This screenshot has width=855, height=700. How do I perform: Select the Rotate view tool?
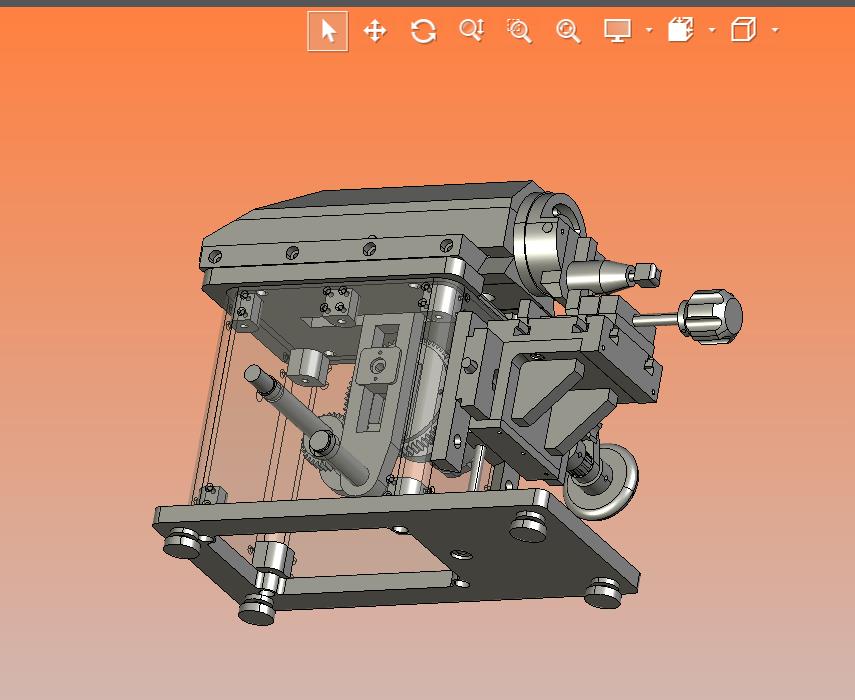tap(423, 31)
